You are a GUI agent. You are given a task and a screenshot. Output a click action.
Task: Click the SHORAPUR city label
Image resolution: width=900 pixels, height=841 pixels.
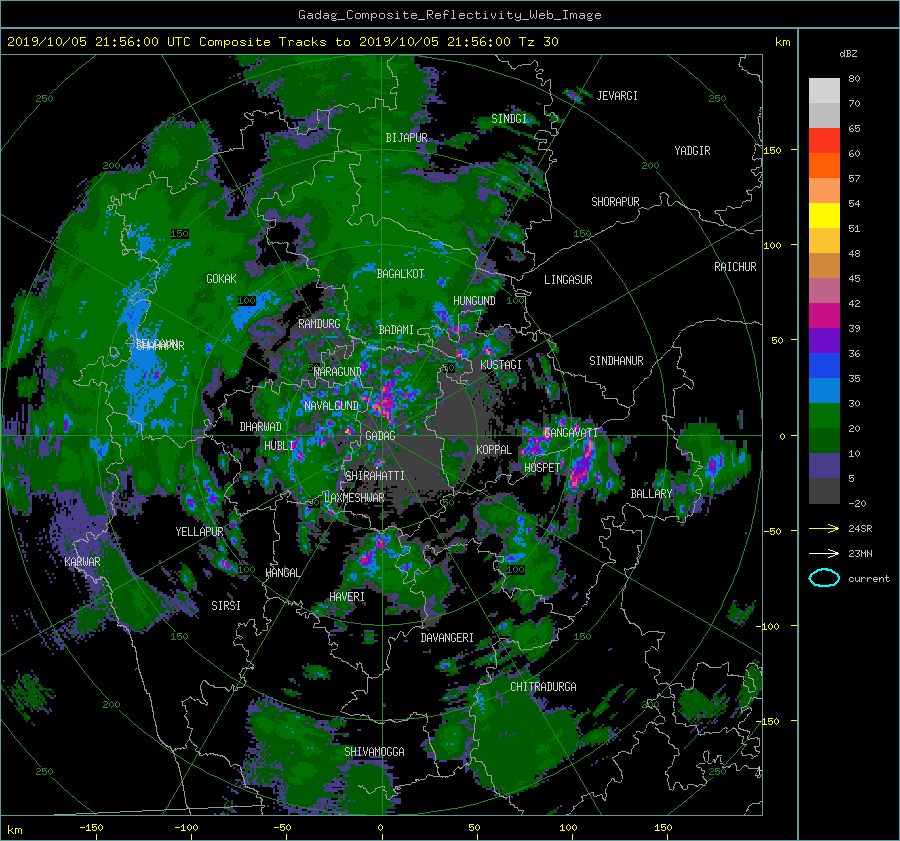tap(615, 202)
